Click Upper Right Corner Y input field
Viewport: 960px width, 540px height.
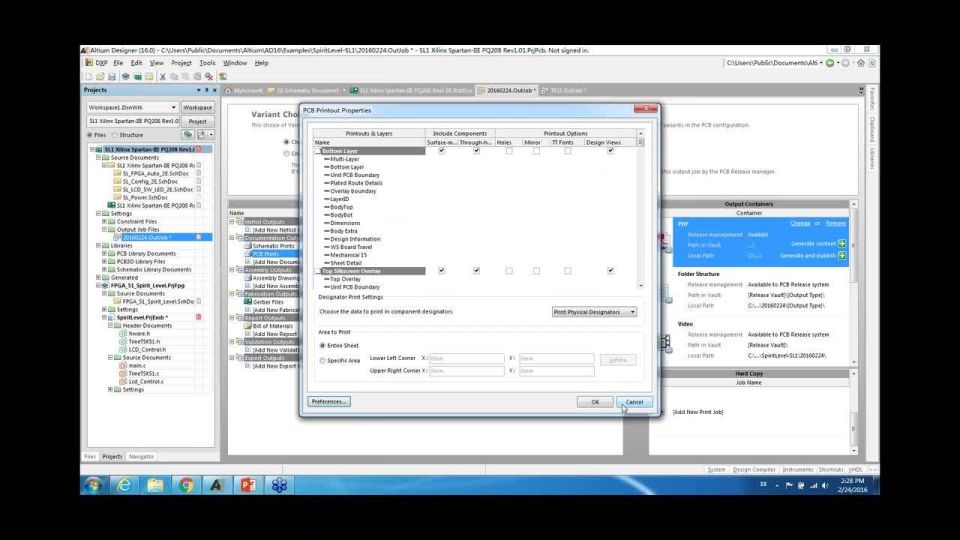coord(557,371)
